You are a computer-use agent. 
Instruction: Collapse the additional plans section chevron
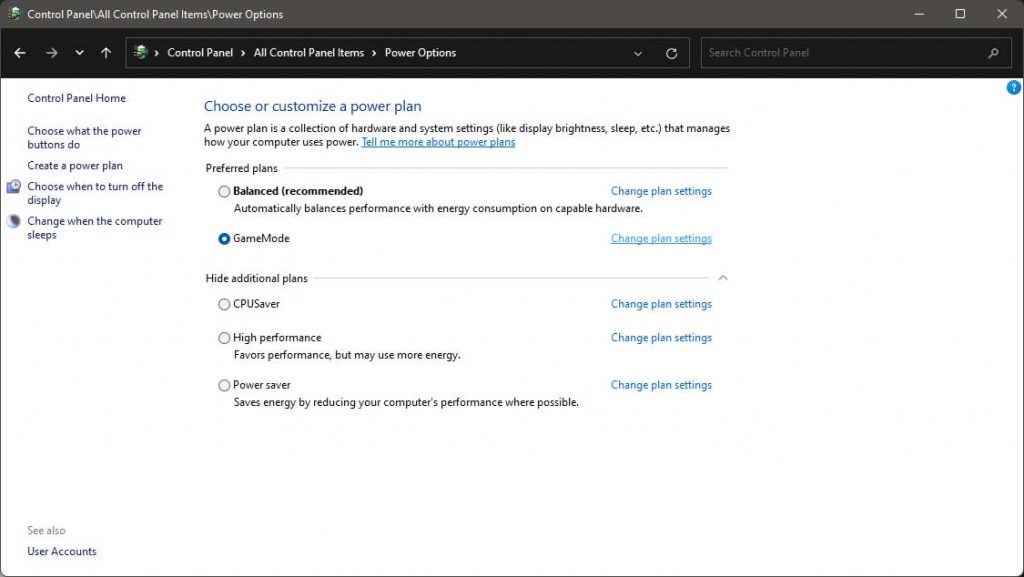pos(723,278)
